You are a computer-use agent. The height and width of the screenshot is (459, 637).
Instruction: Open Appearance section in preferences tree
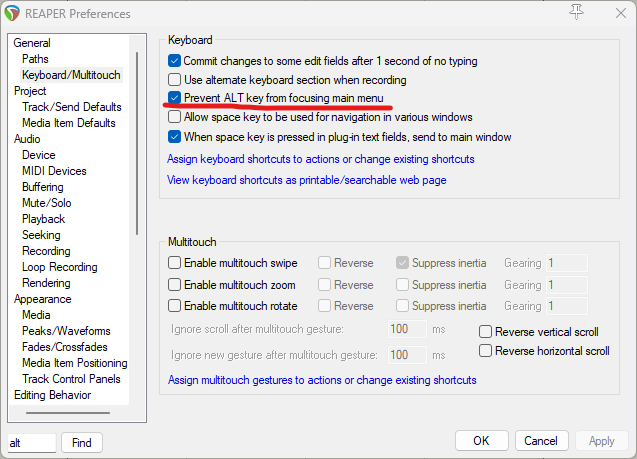[x=43, y=299]
